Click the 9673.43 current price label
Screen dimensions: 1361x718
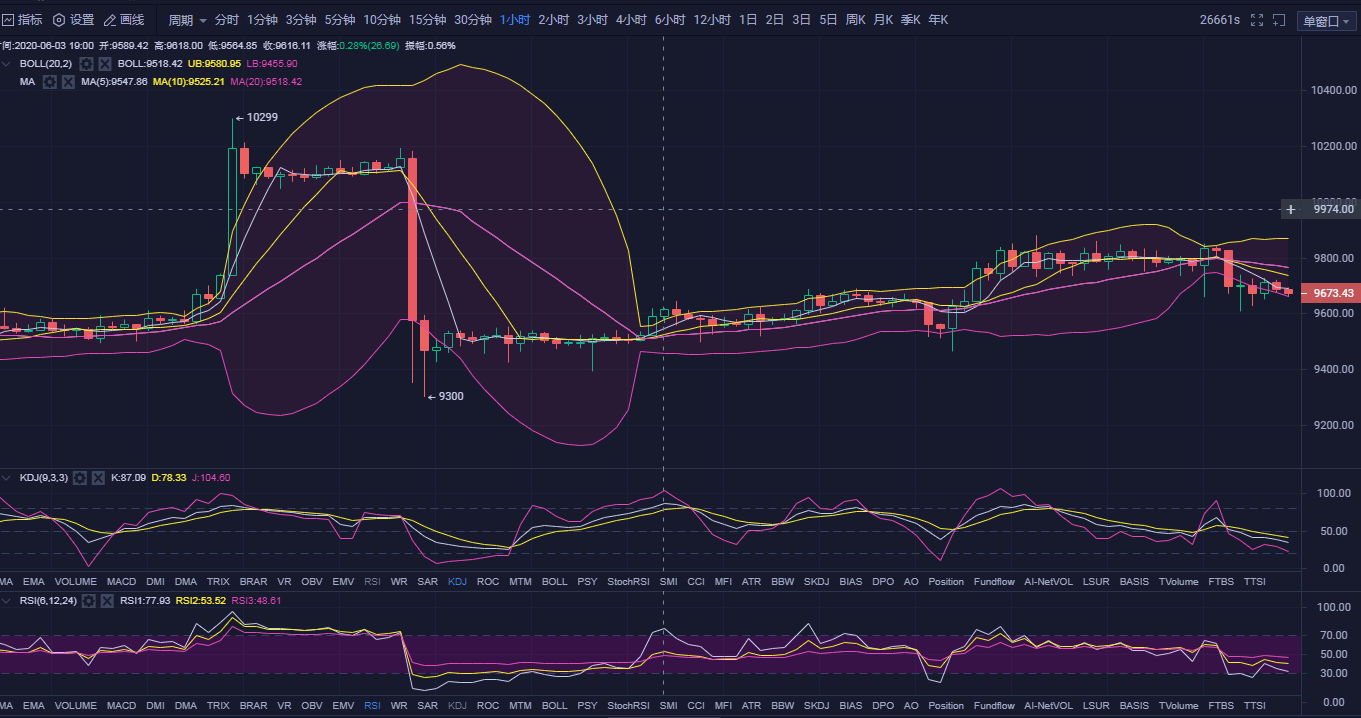(x=1334, y=293)
